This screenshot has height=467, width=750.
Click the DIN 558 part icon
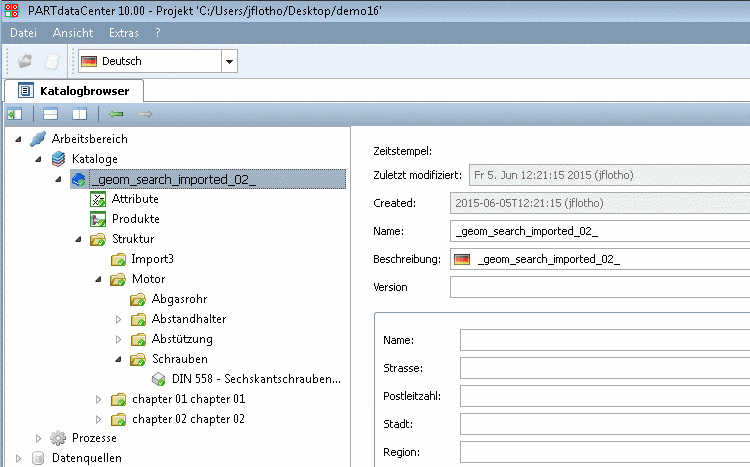(x=158, y=379)
